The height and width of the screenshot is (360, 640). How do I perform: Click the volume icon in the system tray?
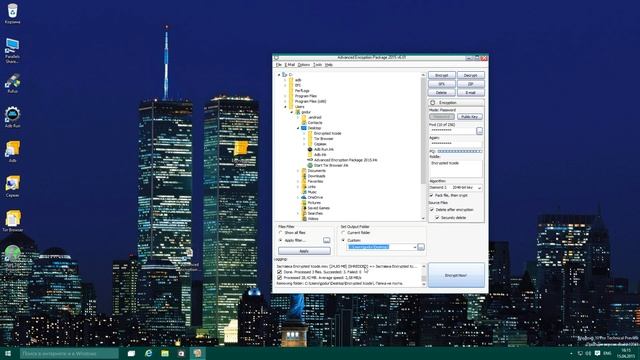click(588, 353)
